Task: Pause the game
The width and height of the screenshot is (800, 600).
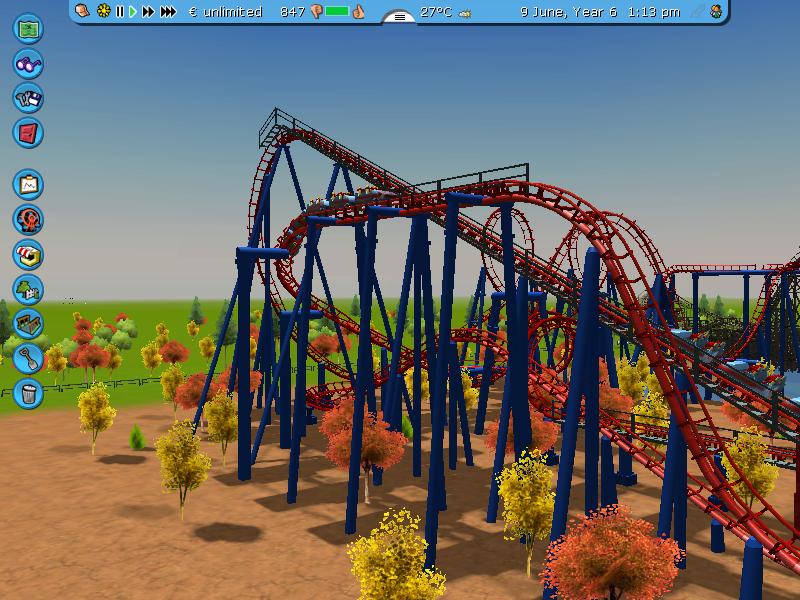Action: point(120,11)
